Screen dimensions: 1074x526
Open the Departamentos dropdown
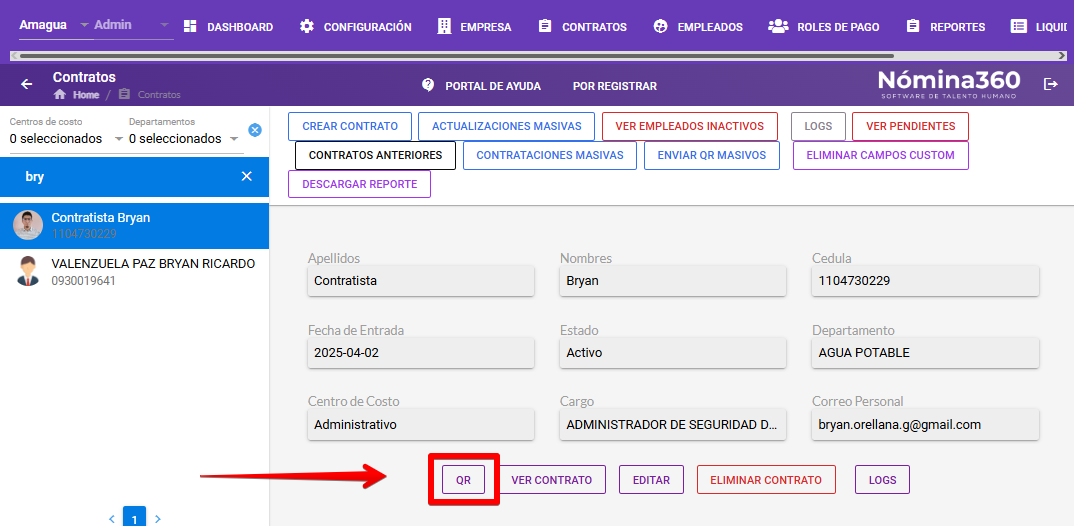[x=186, y=138]
